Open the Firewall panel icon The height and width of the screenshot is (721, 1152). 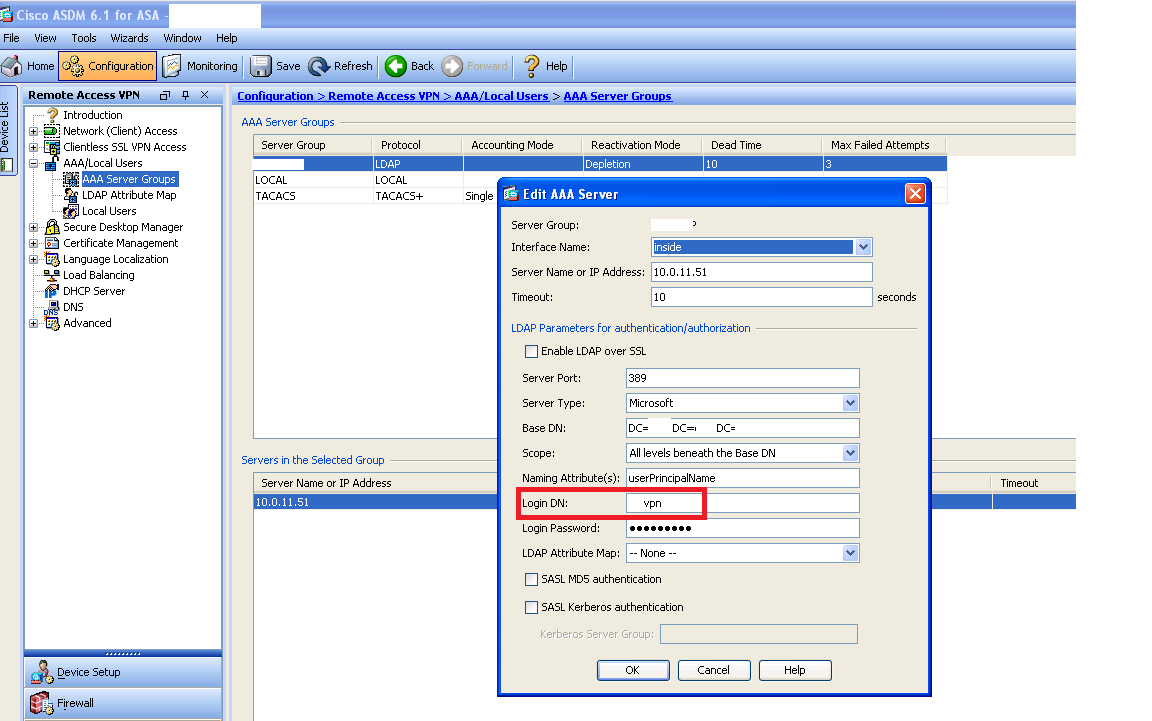pos(42,703)
